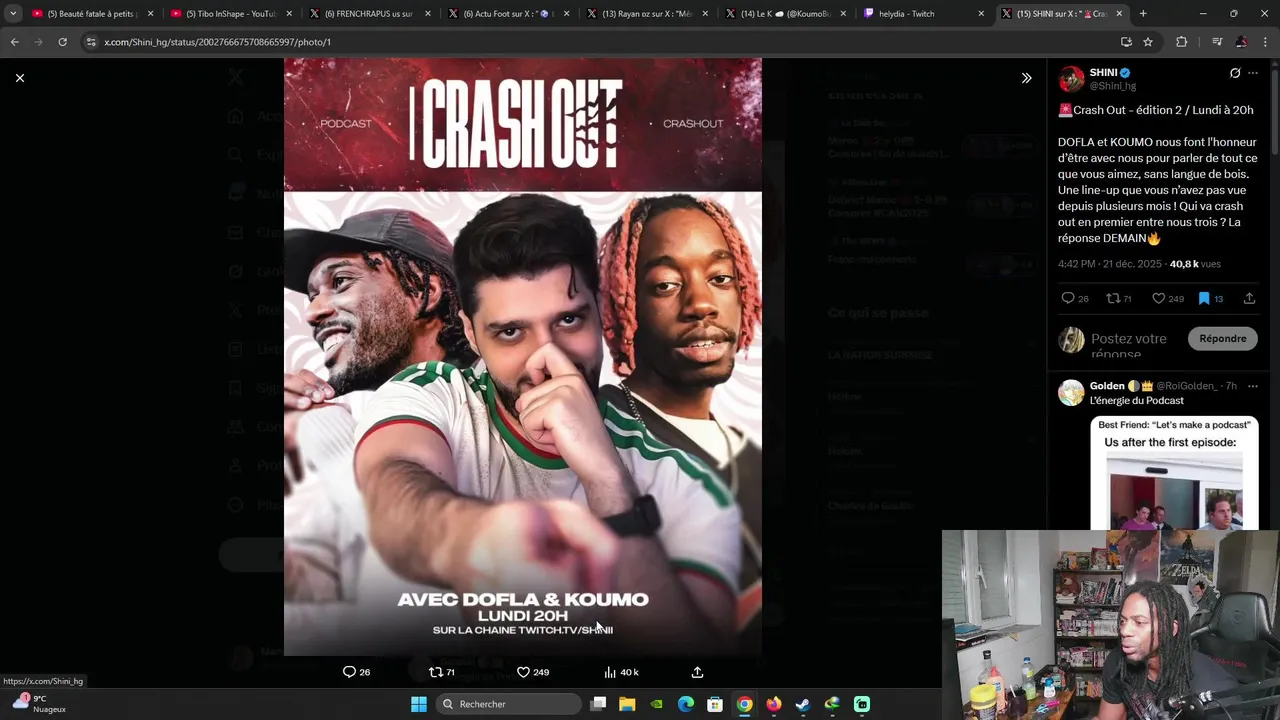
Task: Switch to the Actu Foot sur X tab
Action: [x=506, y=14]
